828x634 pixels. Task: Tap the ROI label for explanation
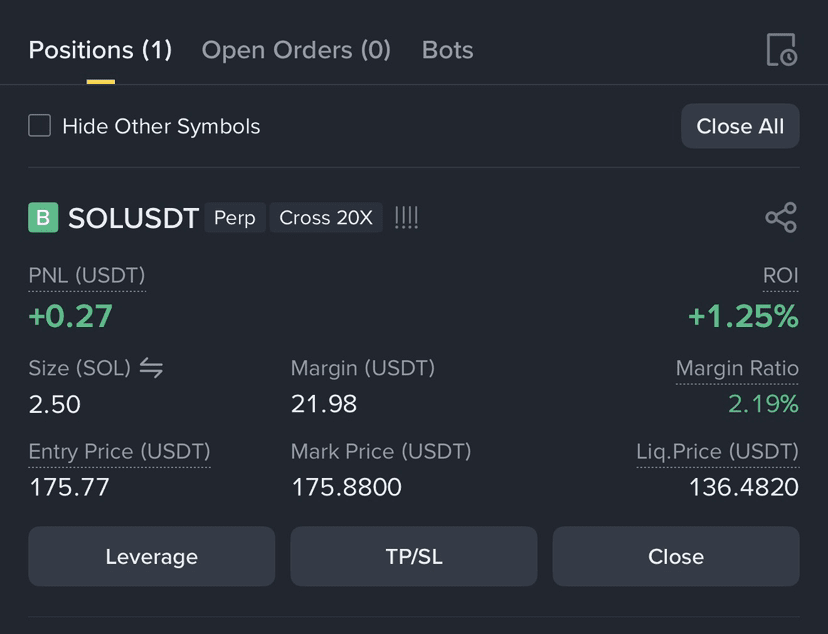click(x=780, y=276)
